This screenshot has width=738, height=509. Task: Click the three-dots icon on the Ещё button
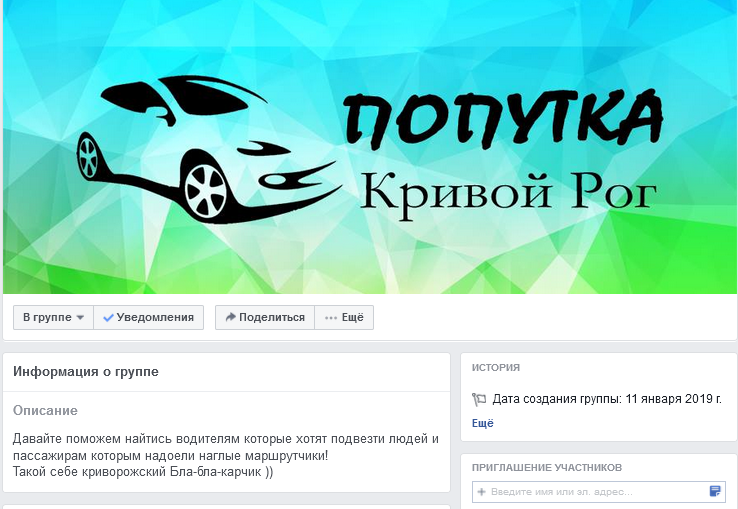331,318
